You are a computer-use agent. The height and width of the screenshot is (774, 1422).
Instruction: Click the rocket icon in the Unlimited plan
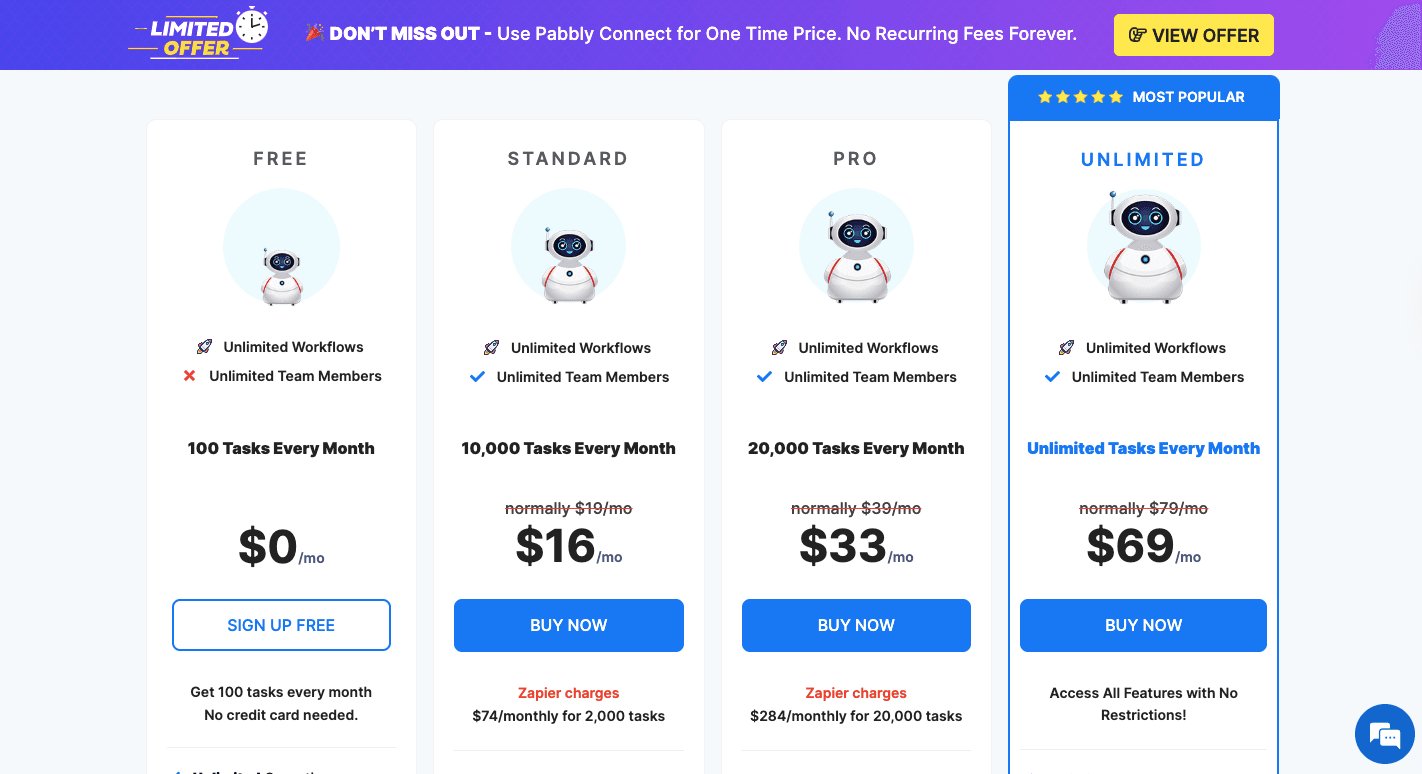1066,347
